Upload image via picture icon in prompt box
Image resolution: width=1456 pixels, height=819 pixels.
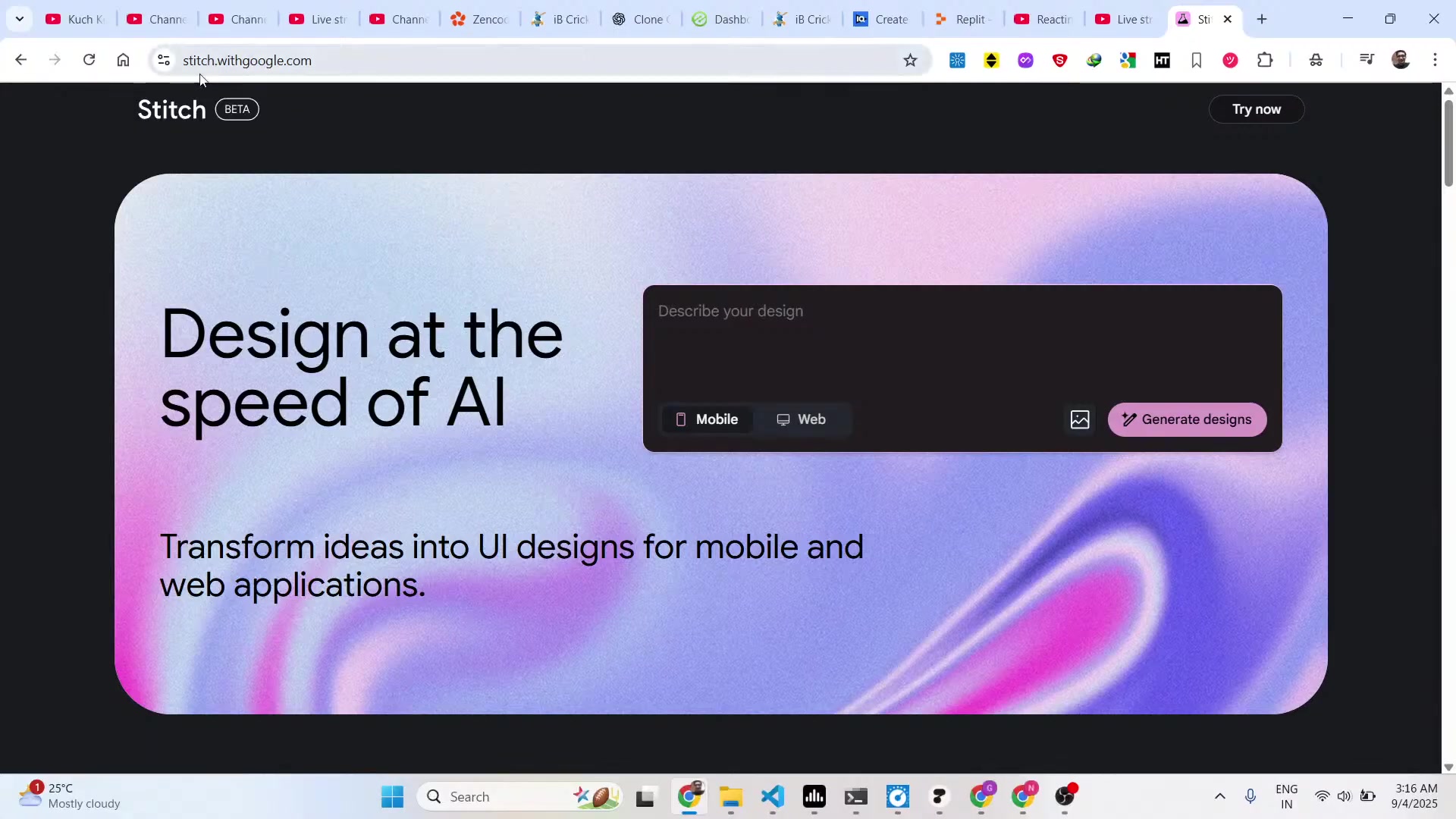(x=1080, y=419)
